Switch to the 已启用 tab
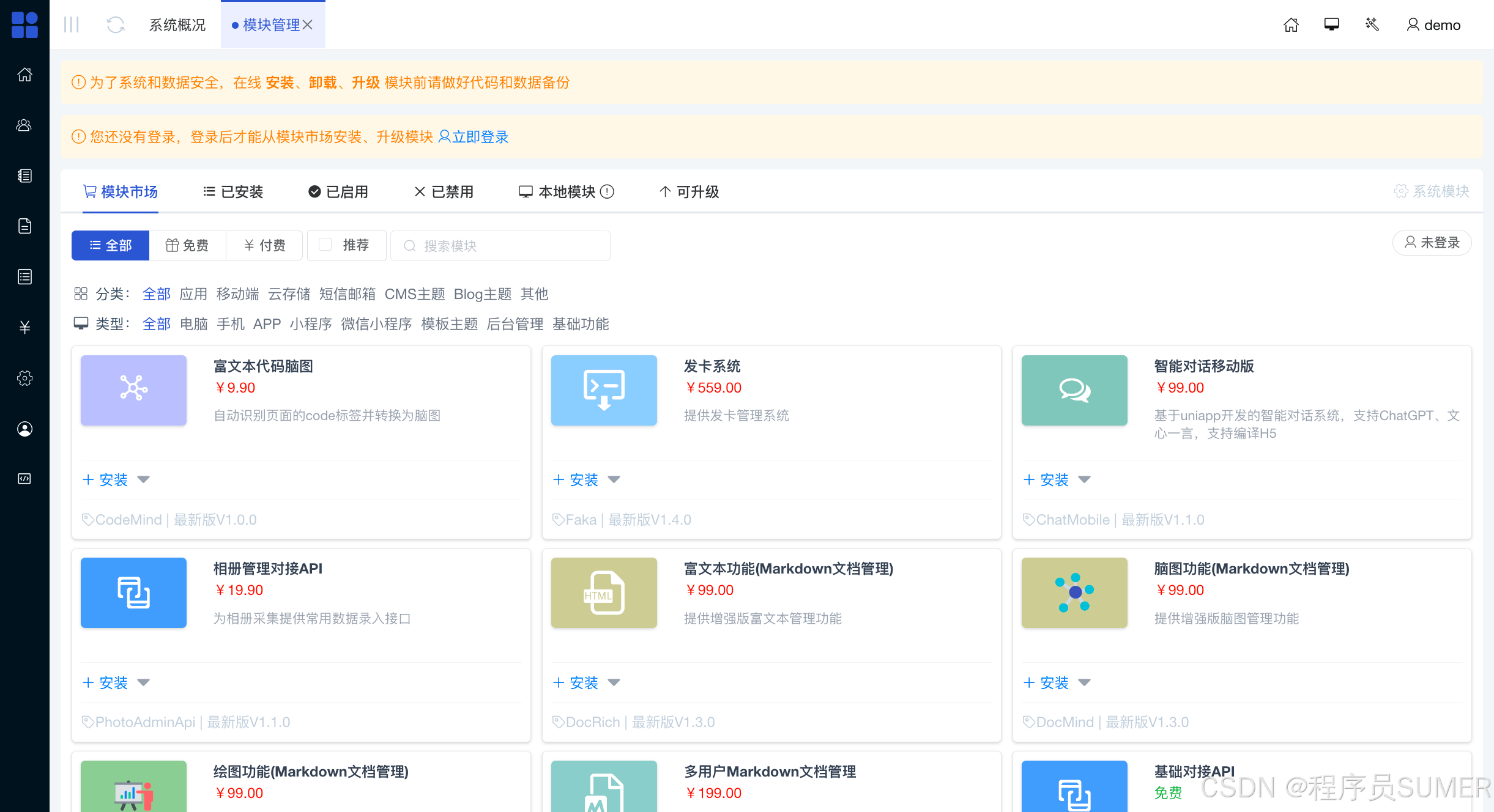1494x812 pixels. [338, 192]
